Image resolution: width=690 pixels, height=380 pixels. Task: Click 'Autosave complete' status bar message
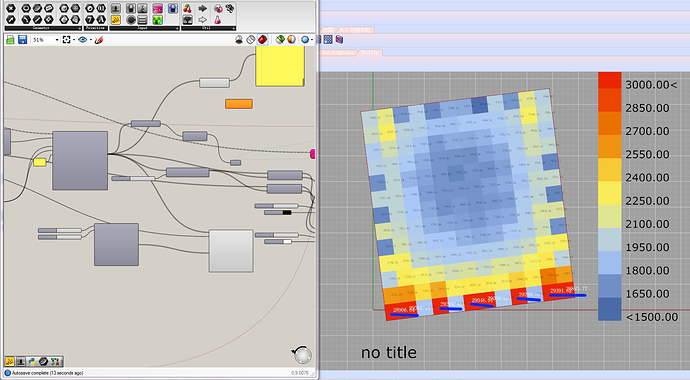[x=47, y=373]
